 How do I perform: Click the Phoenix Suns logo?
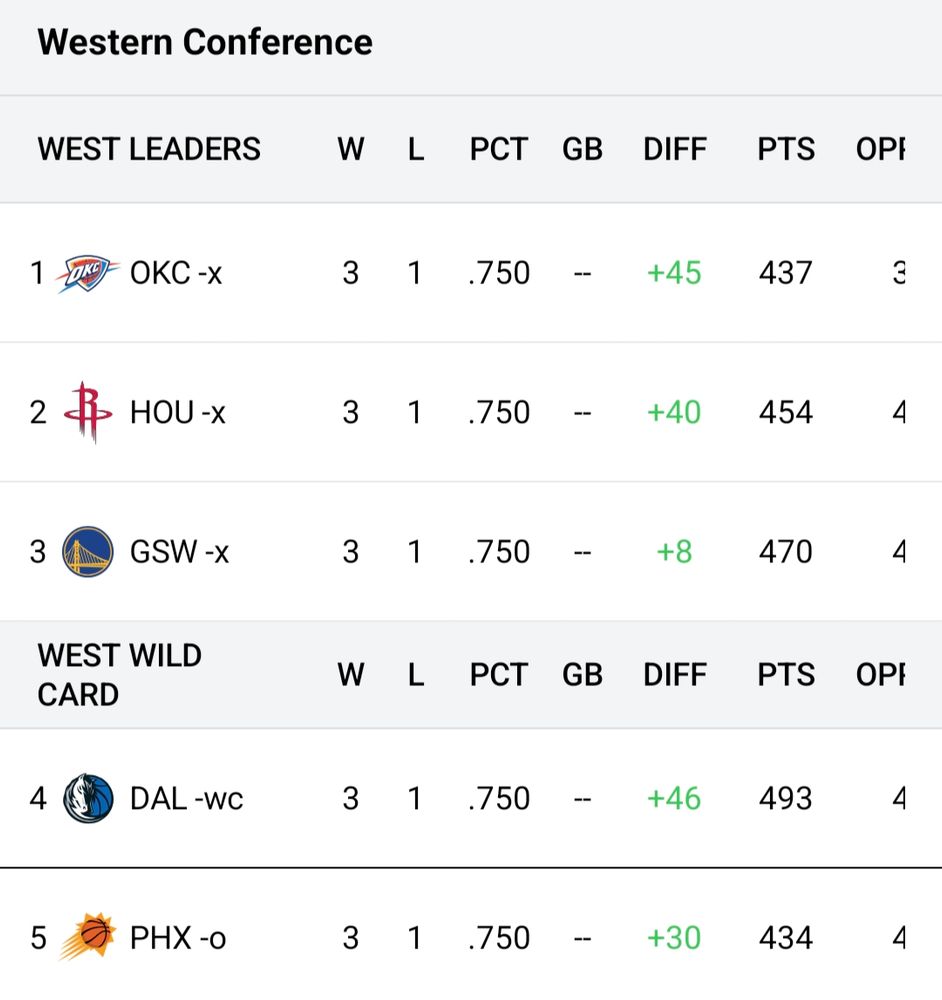(88, 937)
